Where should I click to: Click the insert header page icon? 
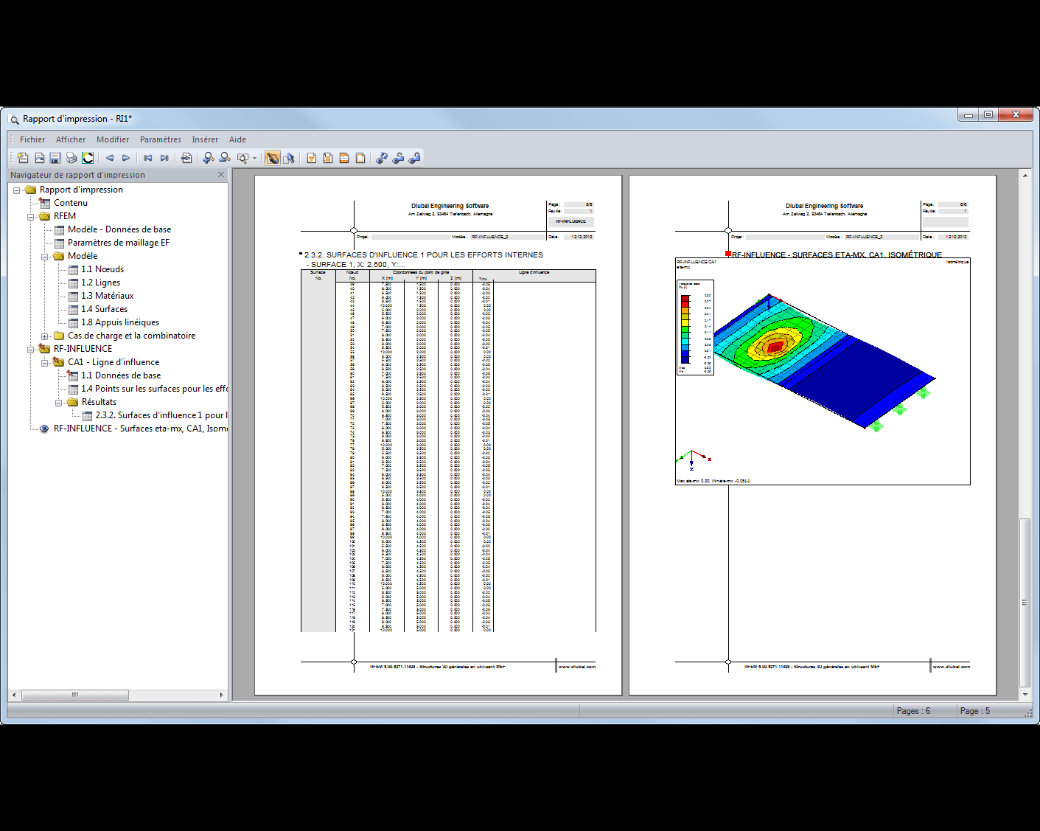point(311,158)
